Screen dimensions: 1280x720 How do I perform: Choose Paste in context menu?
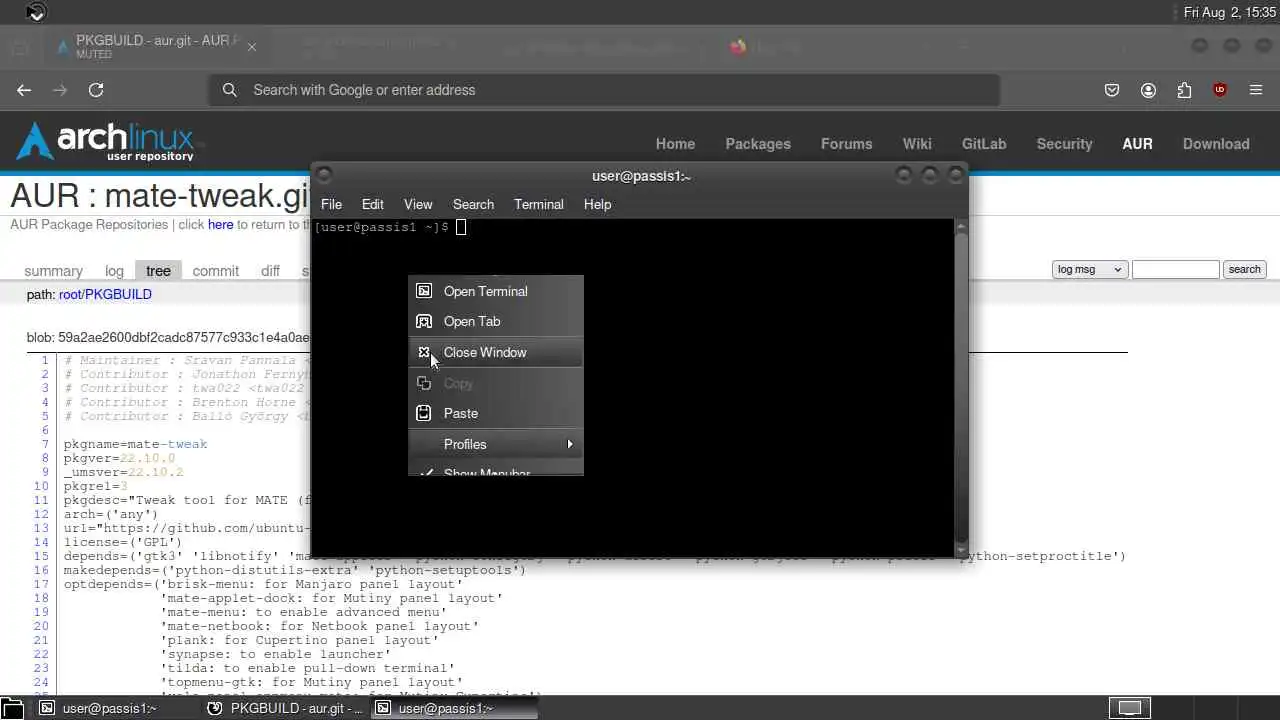[496, 413]
